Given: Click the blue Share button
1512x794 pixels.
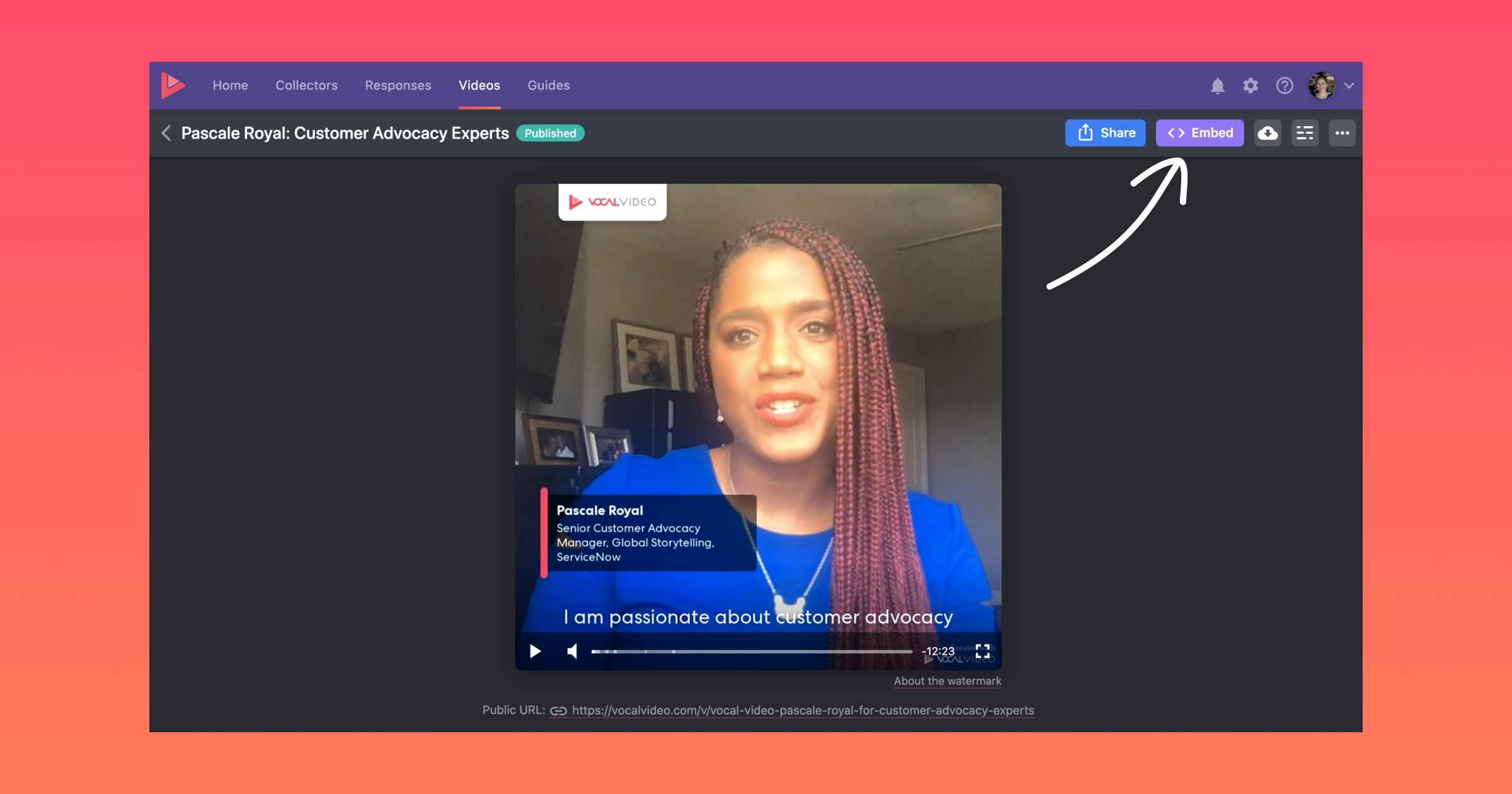Looking at the screenshot, I should click(x=1106, y=133).
